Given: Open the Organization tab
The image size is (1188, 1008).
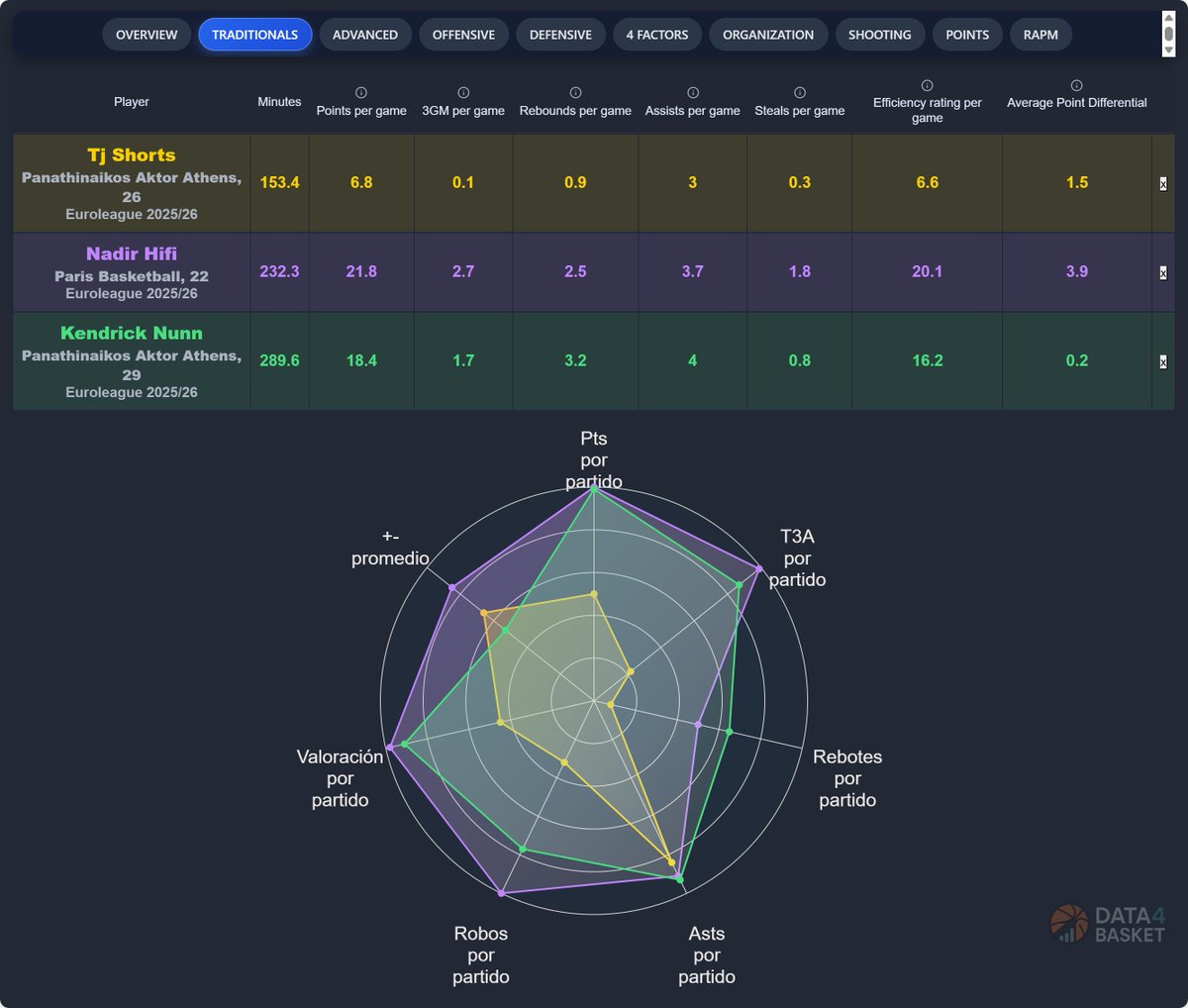Looking at the screenshot, I should click(768, 35).
